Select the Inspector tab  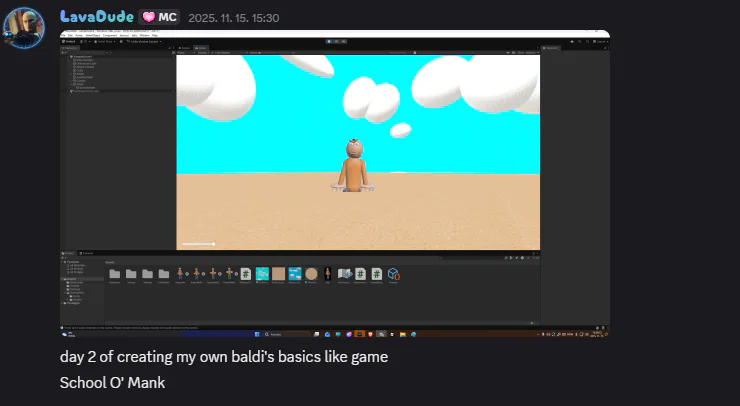click(x=551, y=48)
